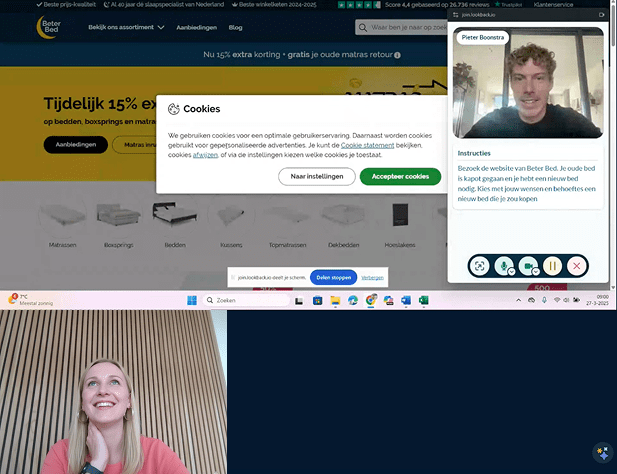Viewport: 617px width, 474px height.
Task: Click 'Accepteer cookies' button
Action: coord(400,177)
